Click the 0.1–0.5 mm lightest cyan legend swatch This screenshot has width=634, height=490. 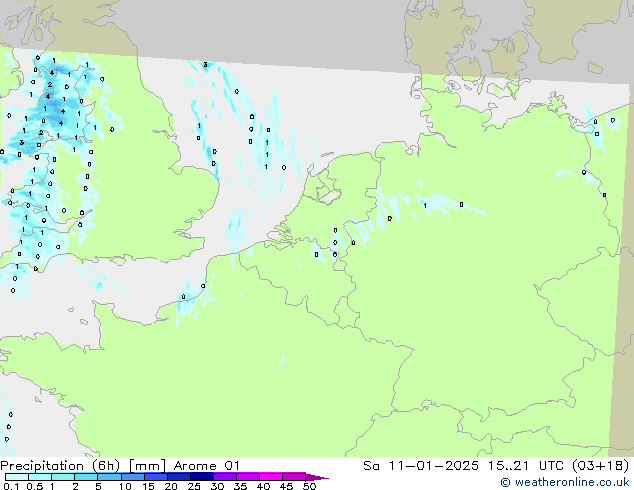pyautogui.click(x=17, y=477)
